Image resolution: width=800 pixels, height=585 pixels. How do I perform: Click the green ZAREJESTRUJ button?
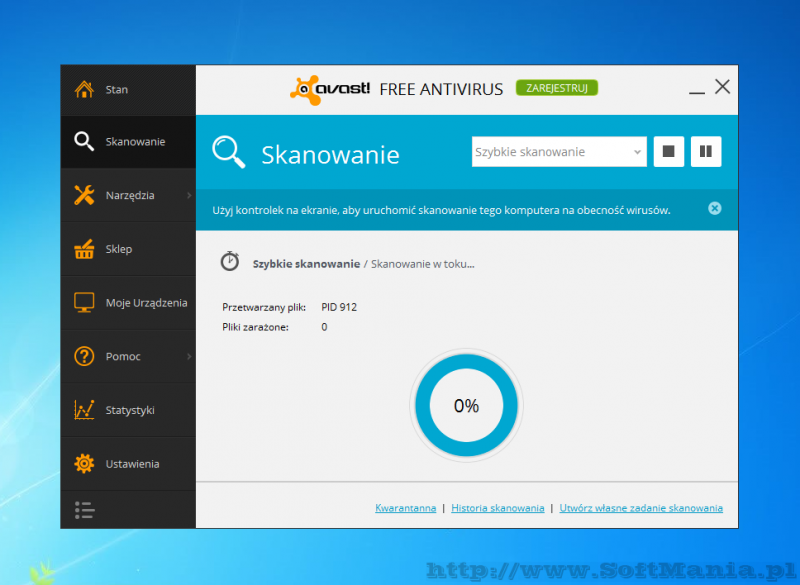coord(557,88)
